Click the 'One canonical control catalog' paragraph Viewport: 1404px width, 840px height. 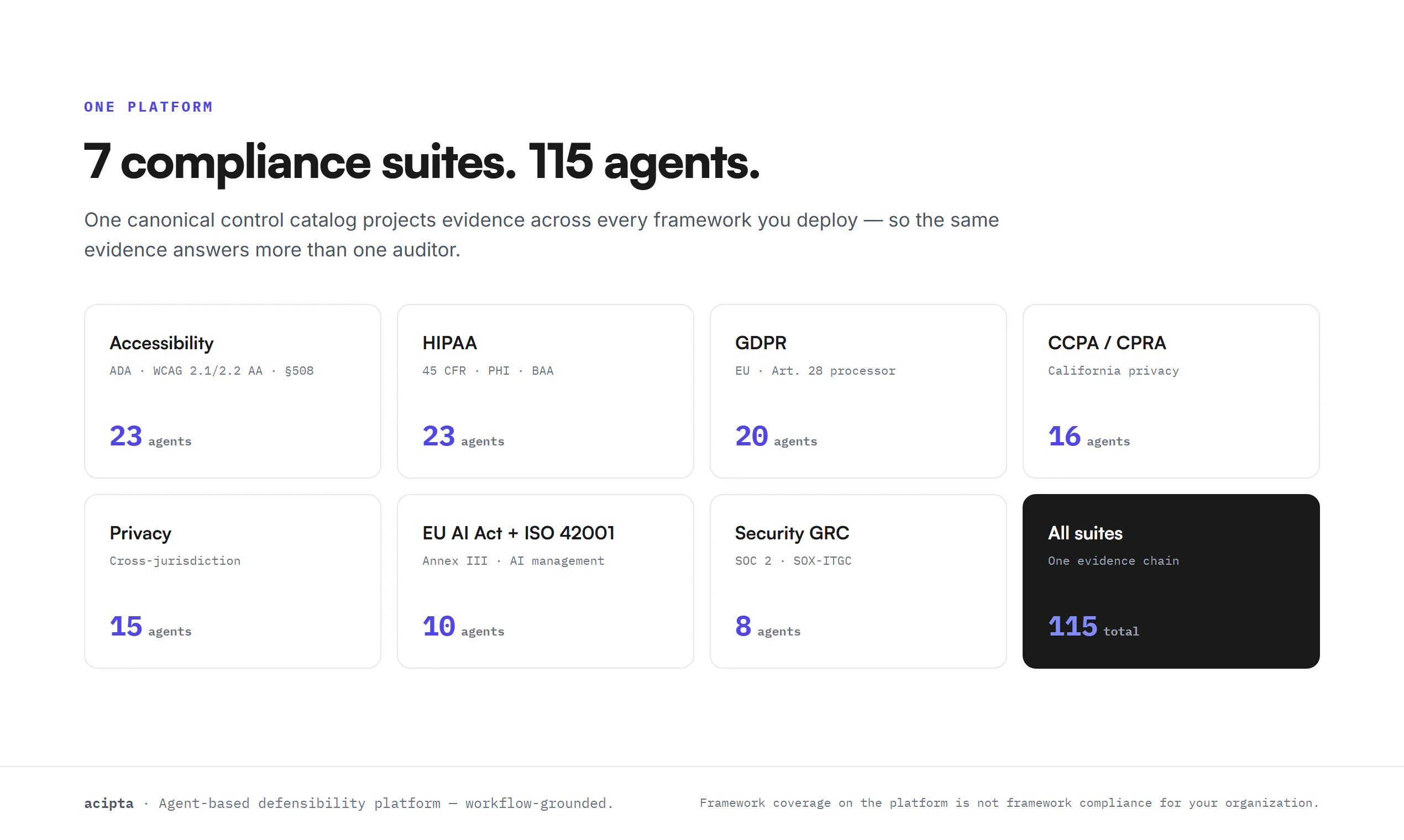[541, 235]
